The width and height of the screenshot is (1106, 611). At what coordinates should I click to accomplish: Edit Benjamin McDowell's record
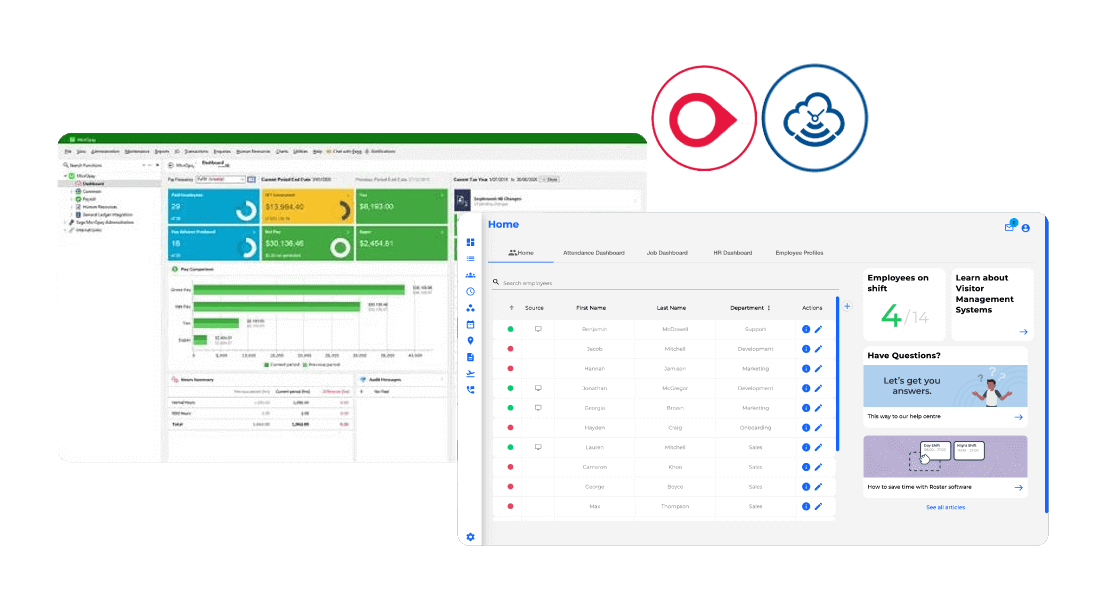[819, 329]
